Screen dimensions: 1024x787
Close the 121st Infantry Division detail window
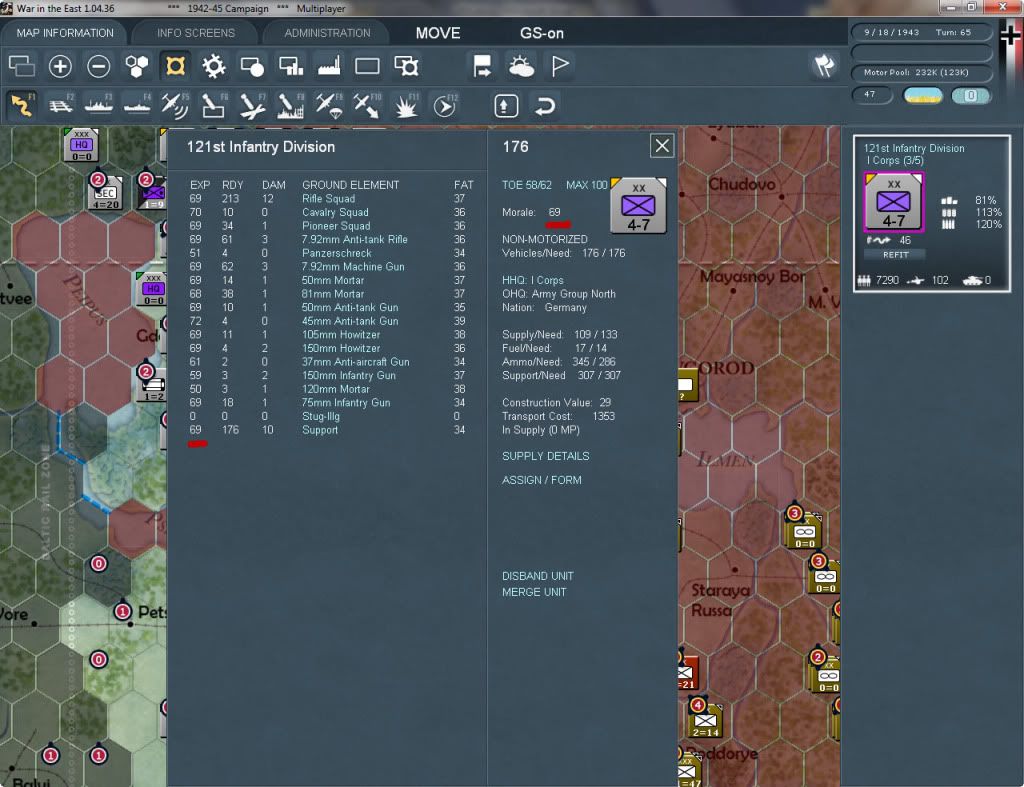click(x=662, y=146)
